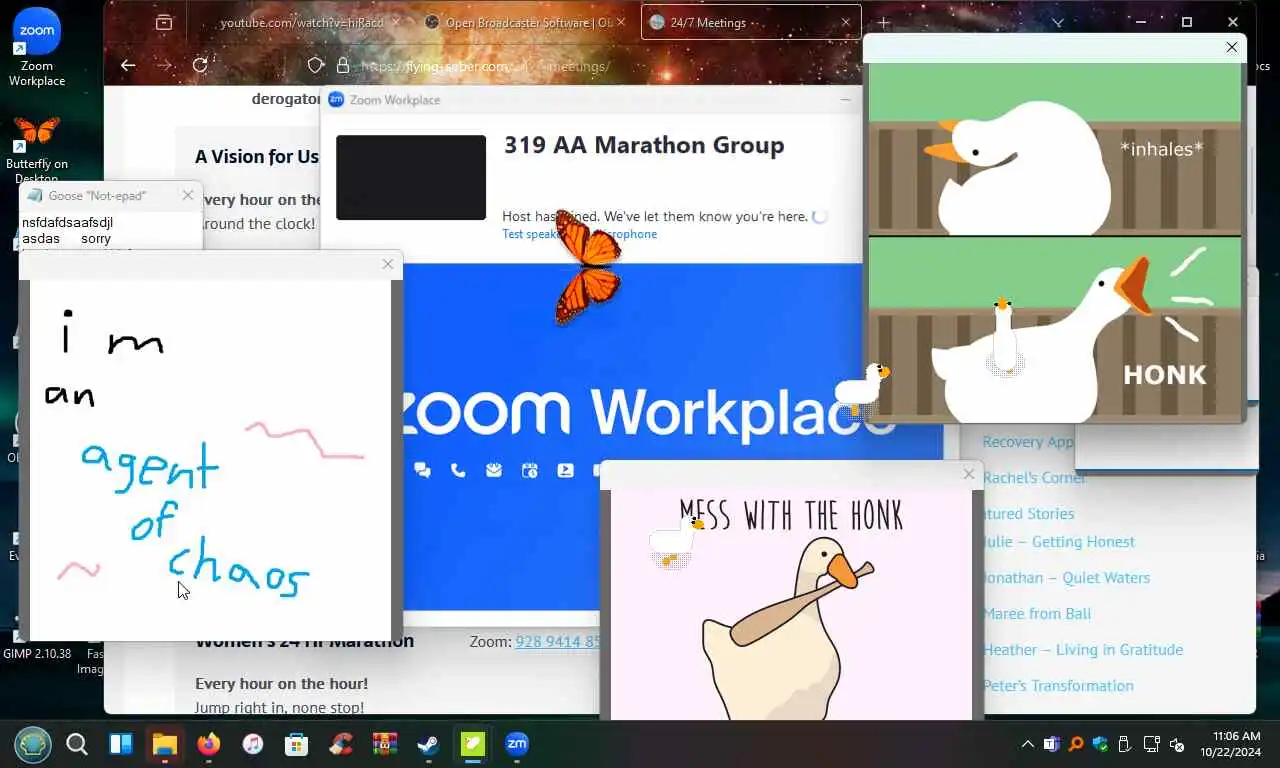Click the "Every hour on the hour!" text

tap(282, 684)
